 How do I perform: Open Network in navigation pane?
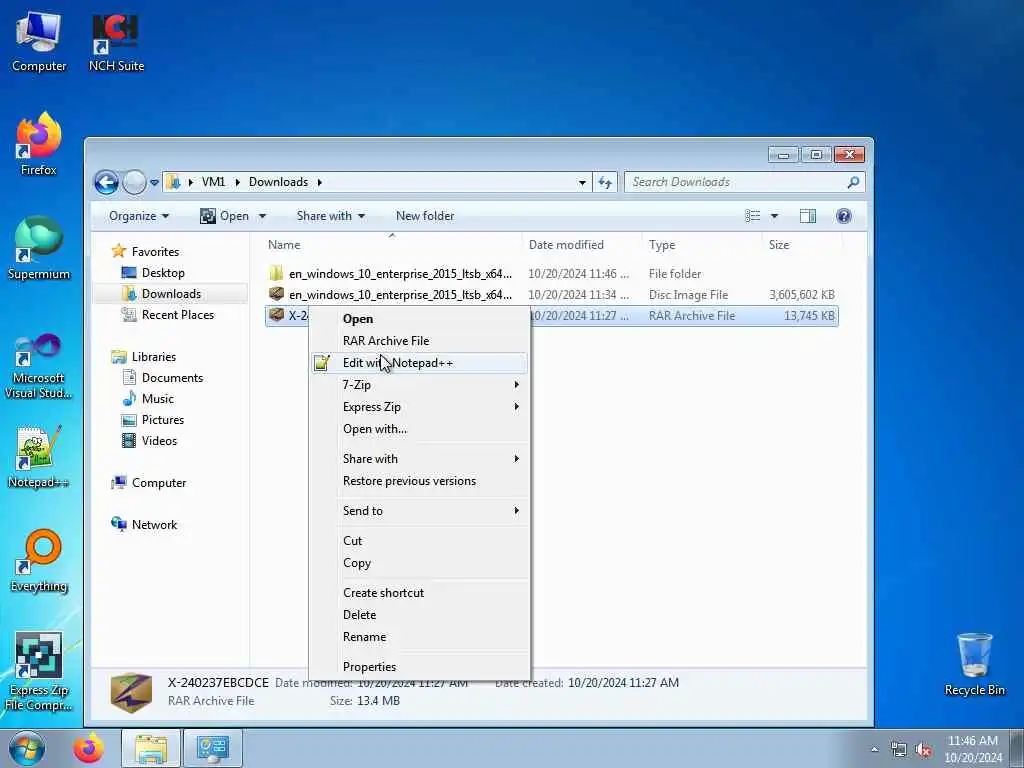point(154,524)
